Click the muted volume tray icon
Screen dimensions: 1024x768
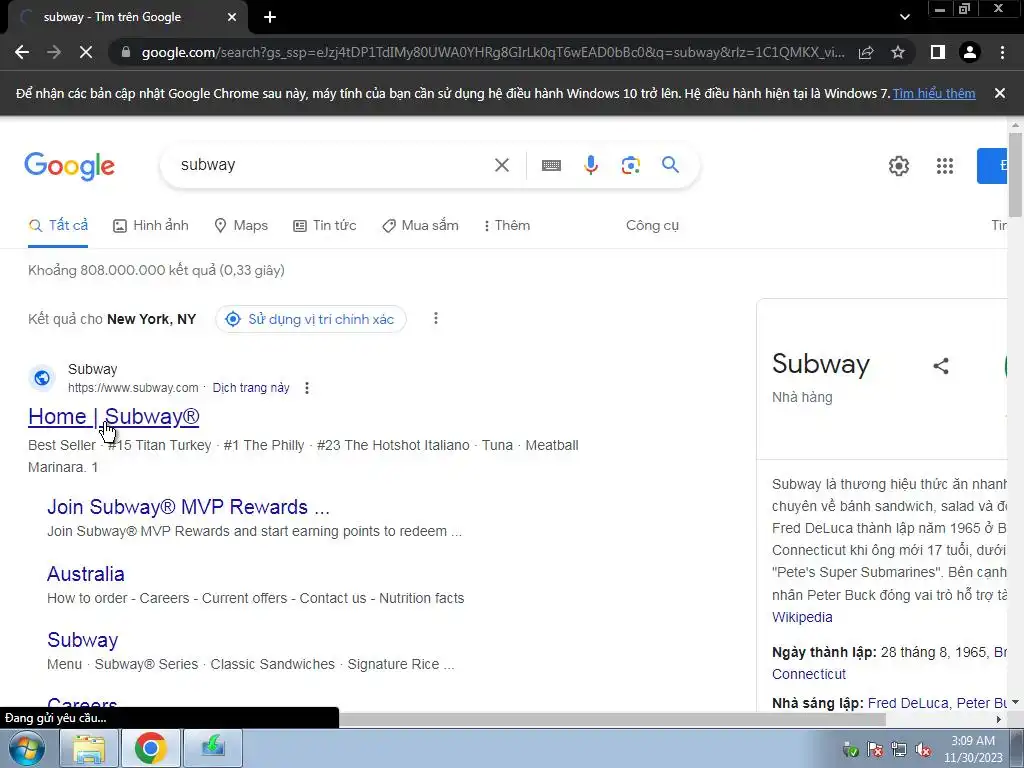point(923,750)
